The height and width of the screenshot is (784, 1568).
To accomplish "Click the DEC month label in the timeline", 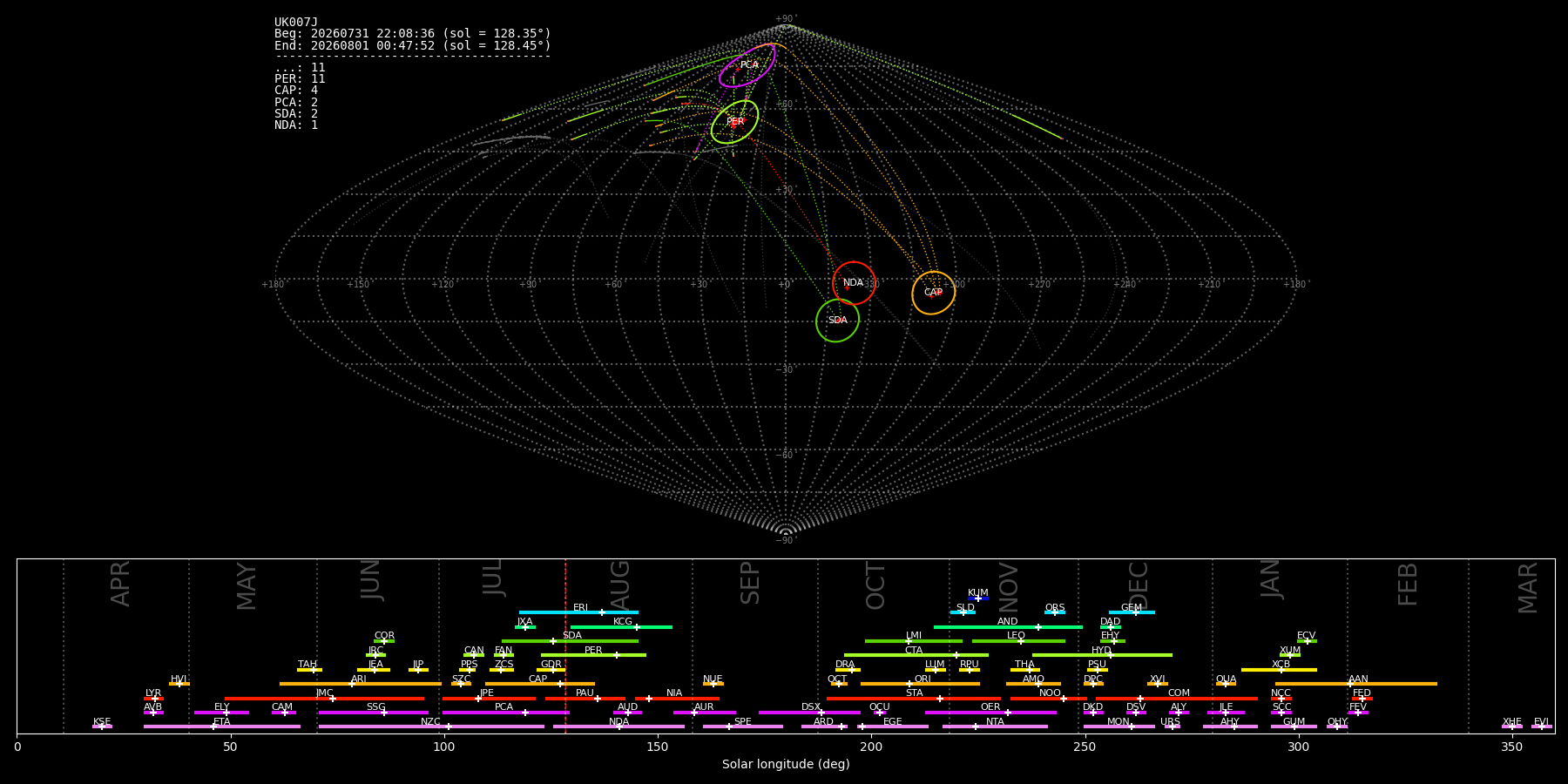I will coord(1139,586).
